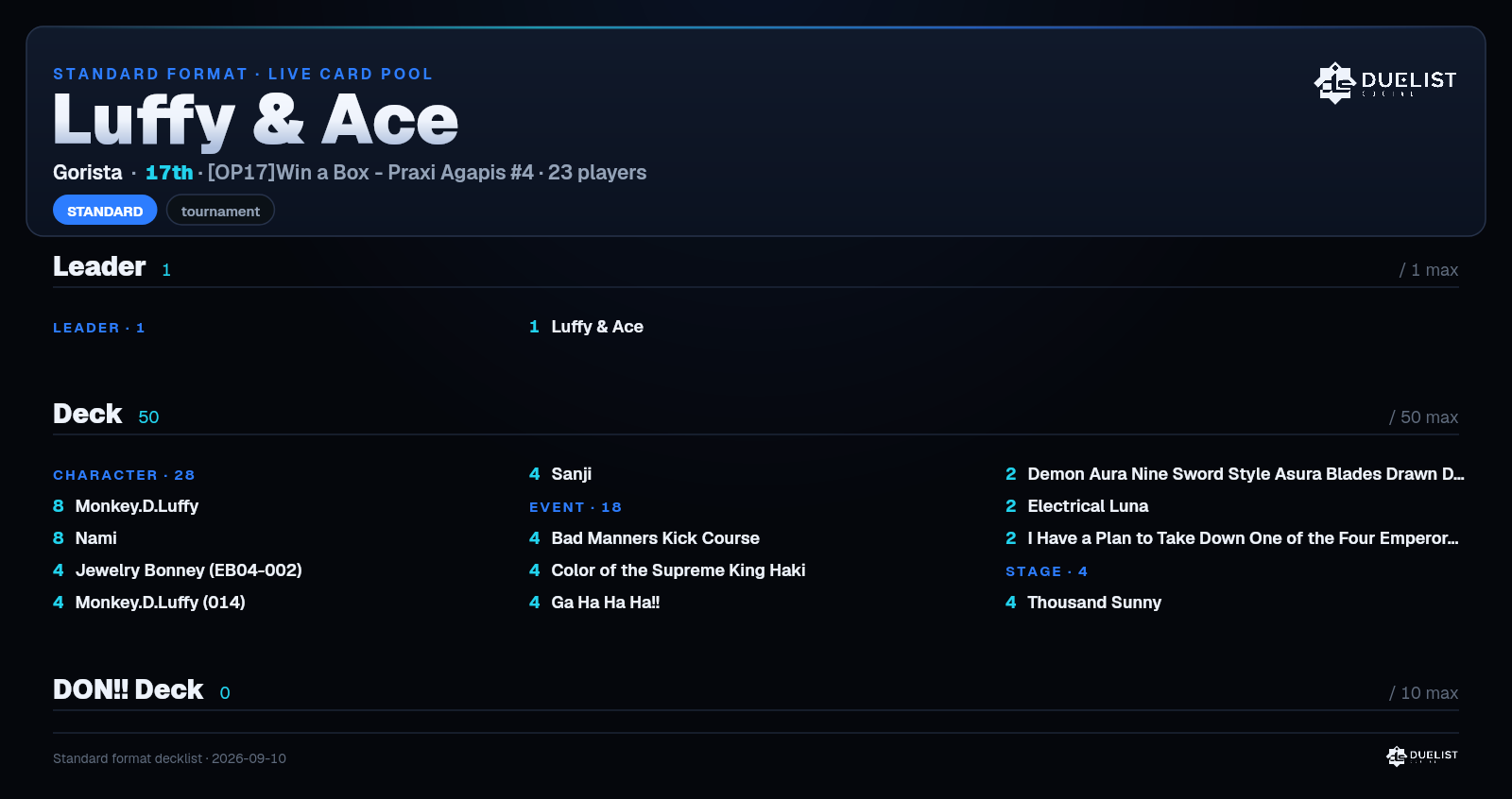Open the Luffy & Ace leader card

click(586, 327)
